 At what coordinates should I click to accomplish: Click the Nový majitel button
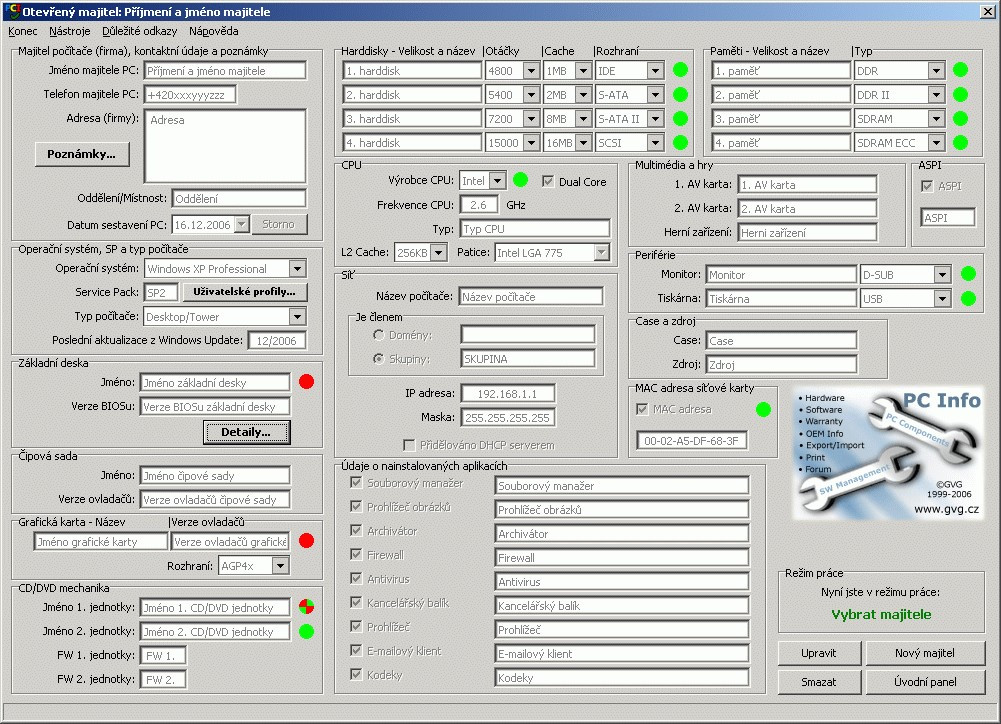pyautogui.click(x=925, y=653)
